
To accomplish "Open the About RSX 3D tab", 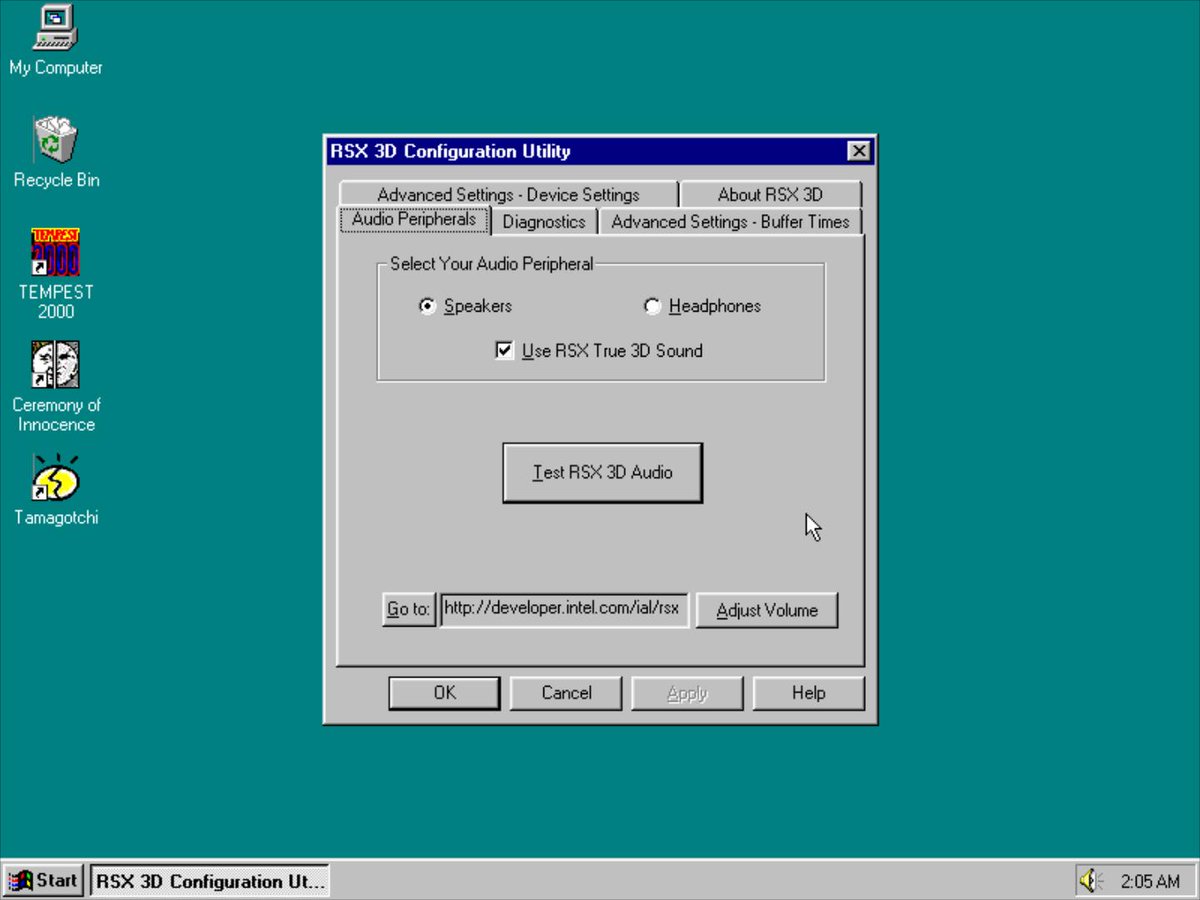I will 770,195.
